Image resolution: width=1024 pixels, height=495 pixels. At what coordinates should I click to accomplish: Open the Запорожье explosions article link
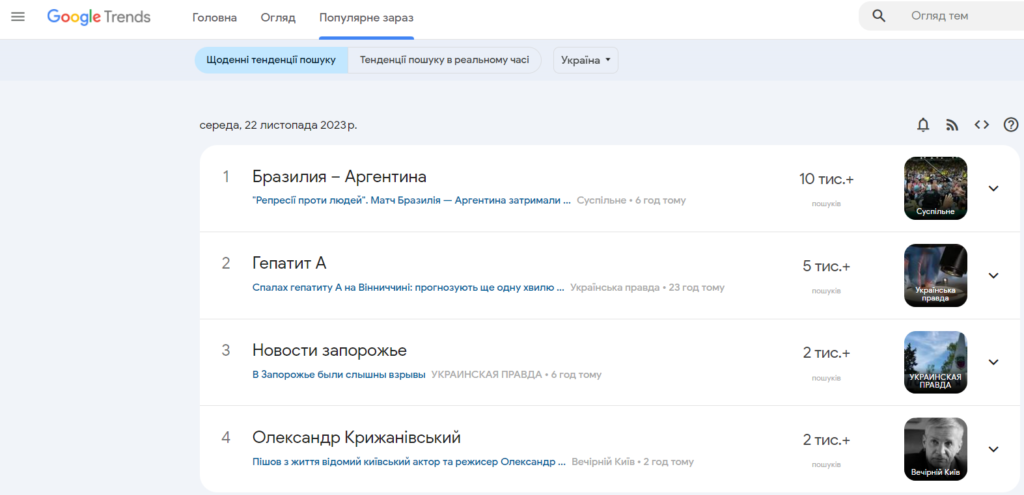pyautogui.click(x=339, y=375)
